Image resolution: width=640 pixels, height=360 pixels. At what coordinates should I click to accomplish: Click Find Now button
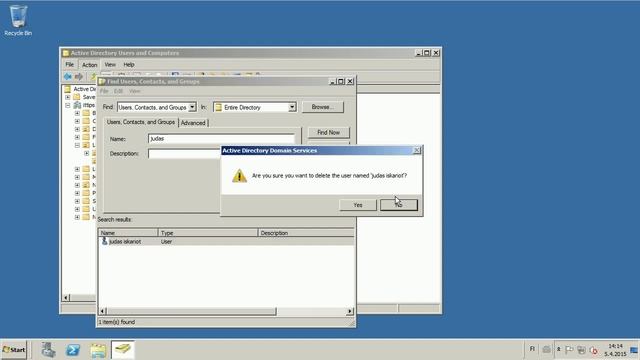coord(329,133)
